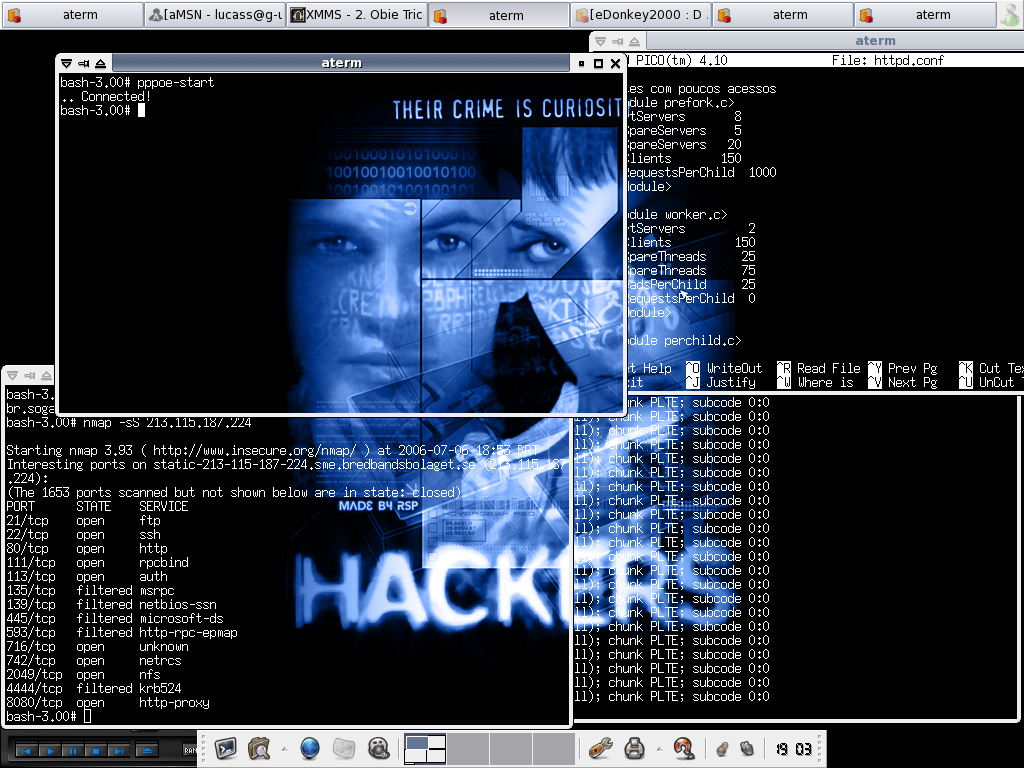This screenshot has height=768, width=1024.
Task: Shade the httpd.conf aterm window
Action: 634,41
